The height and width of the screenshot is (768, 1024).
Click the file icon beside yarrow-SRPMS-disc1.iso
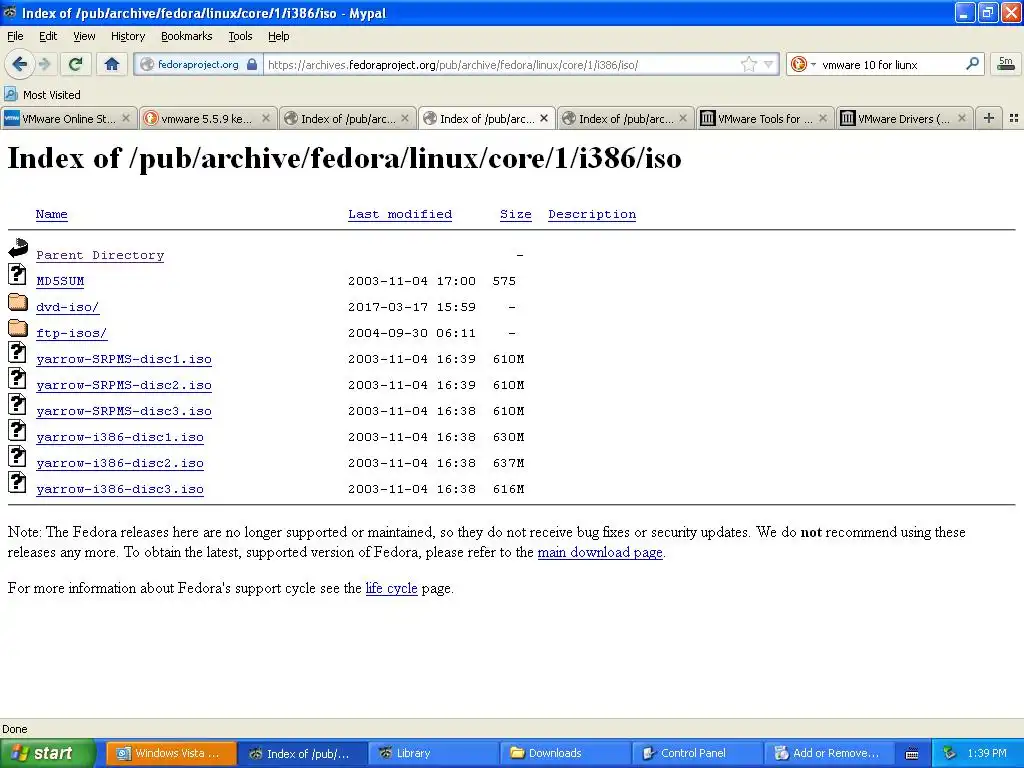tap(18, 352)
